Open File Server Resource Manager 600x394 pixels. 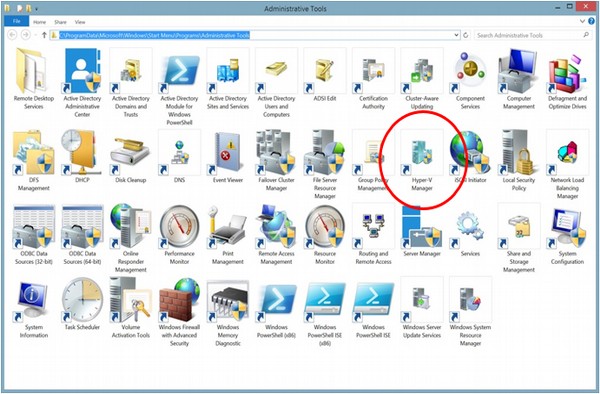324,164
